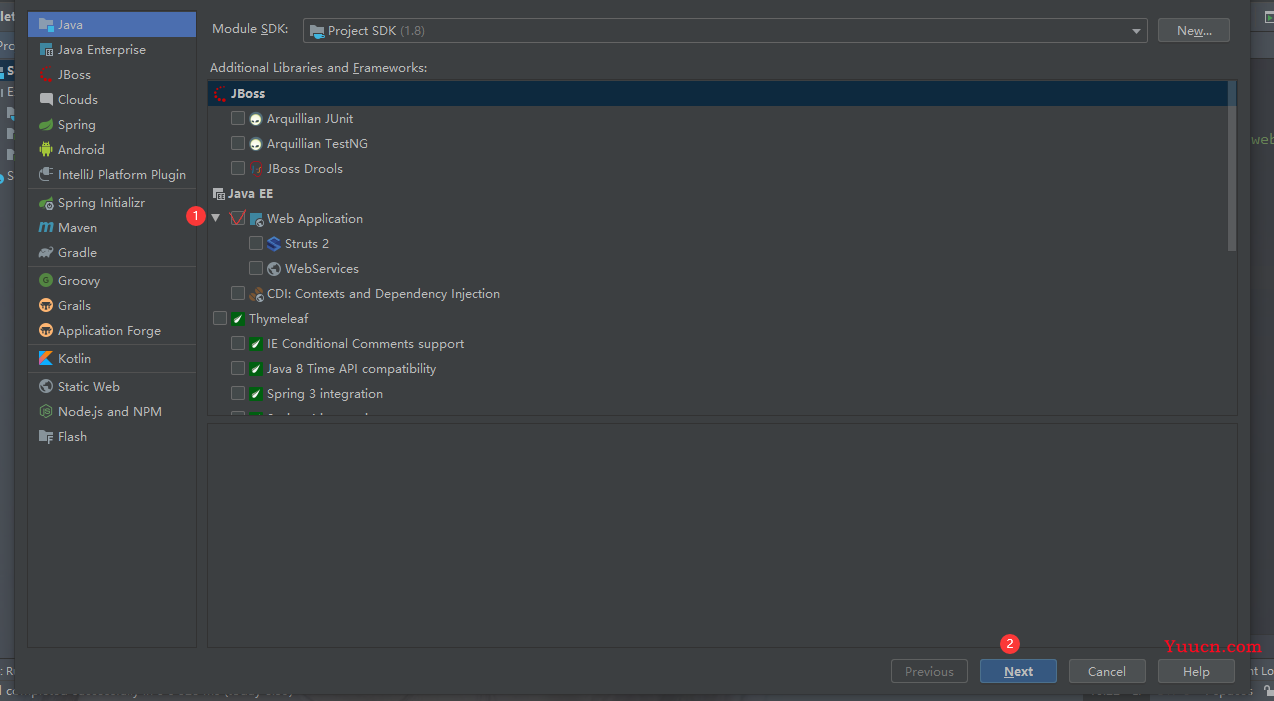Select IntelliJ Platform Plugin icon
Viewport: 1274px width, 701px height.
46,174
